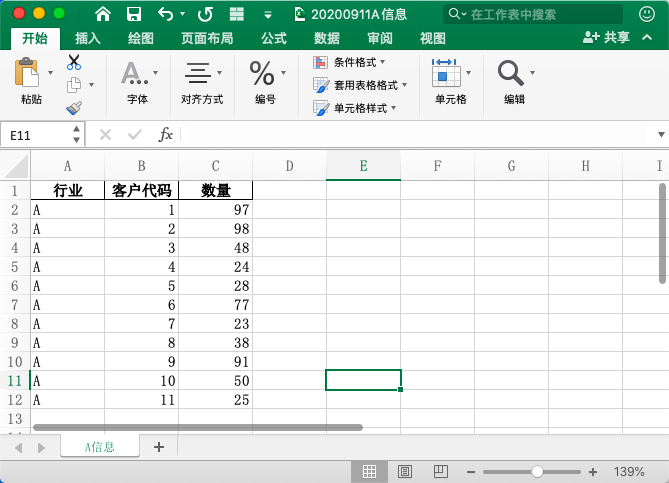
Task: Switch to the 审阅 tab
Action: tap(380, 38)
